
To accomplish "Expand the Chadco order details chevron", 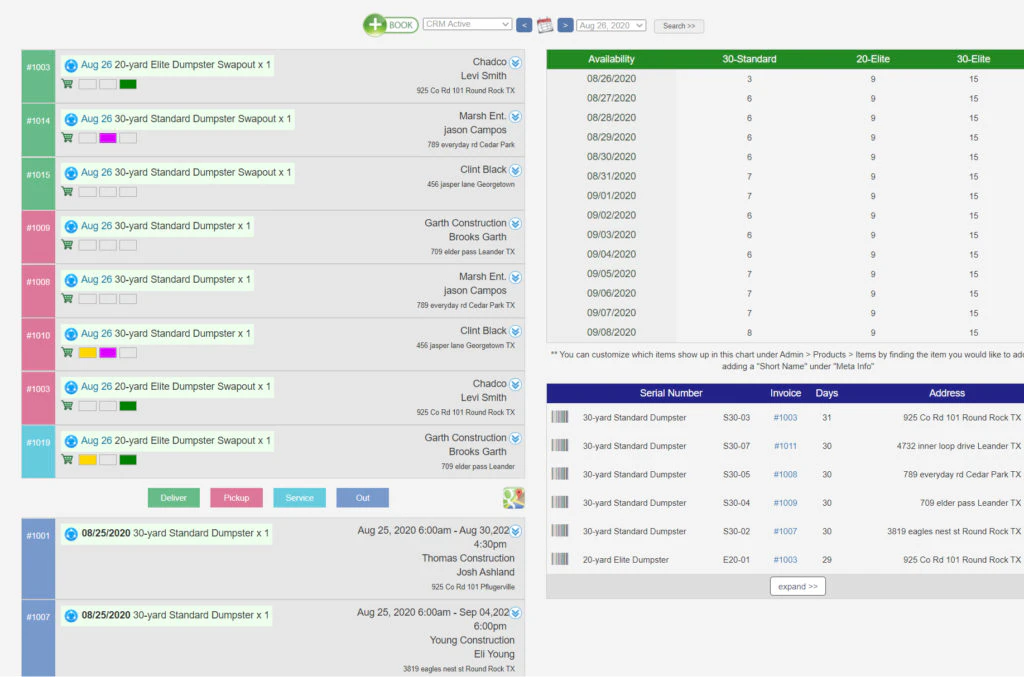I will coord(516,60).
